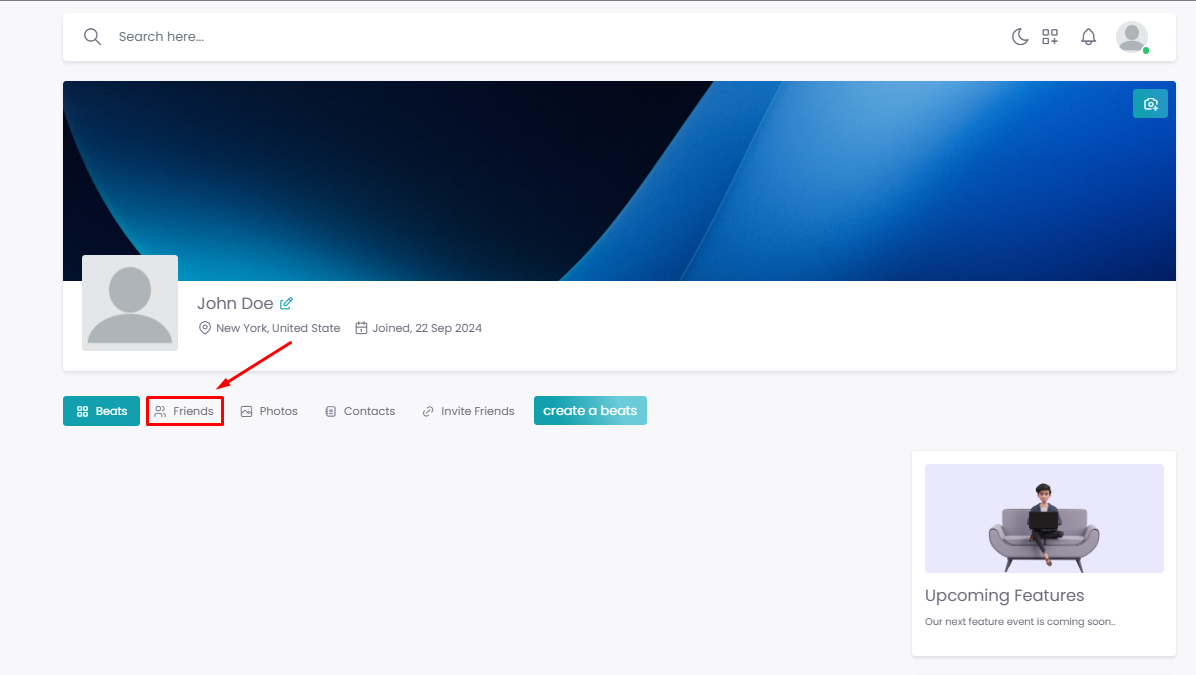Open the apps grid icon
This screenshot has width=1196, height=675.
coord(1050,37)
